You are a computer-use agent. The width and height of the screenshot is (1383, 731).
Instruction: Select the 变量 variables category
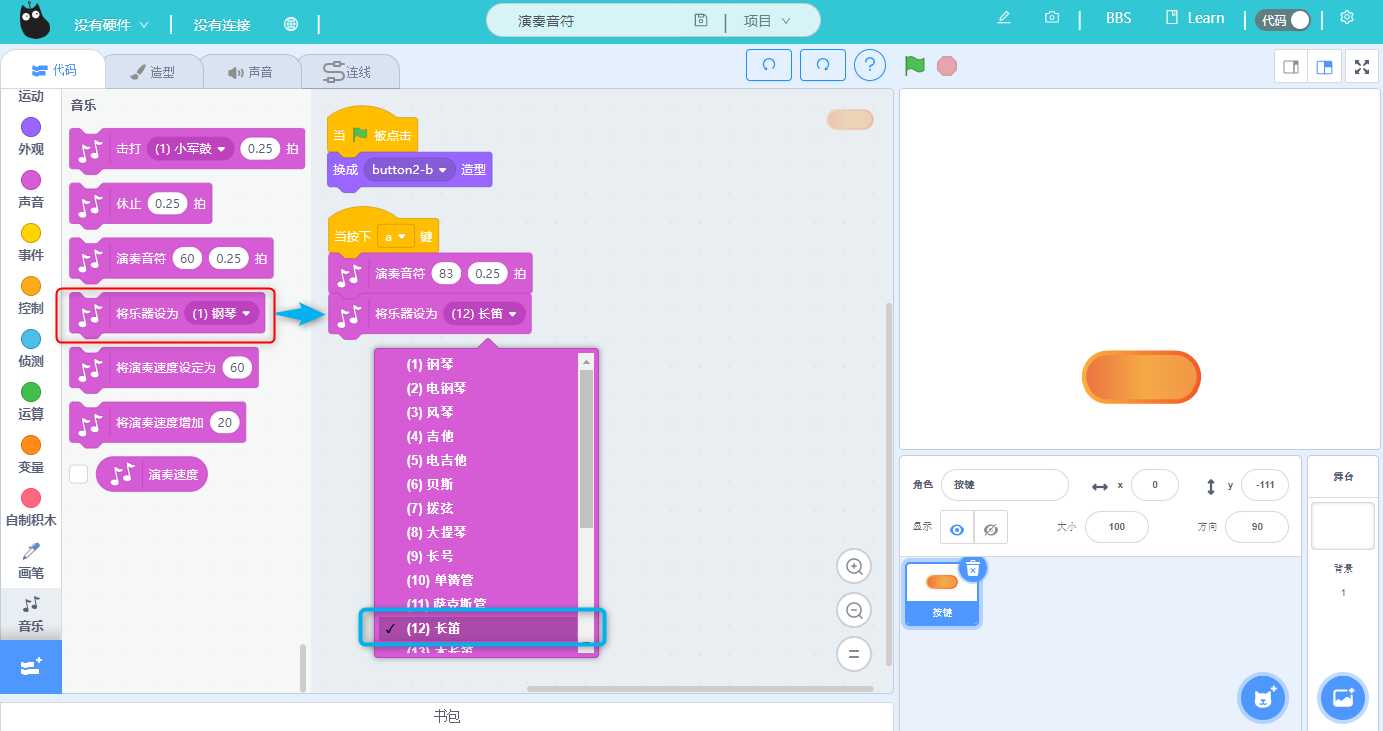click(x=31, y=454)
